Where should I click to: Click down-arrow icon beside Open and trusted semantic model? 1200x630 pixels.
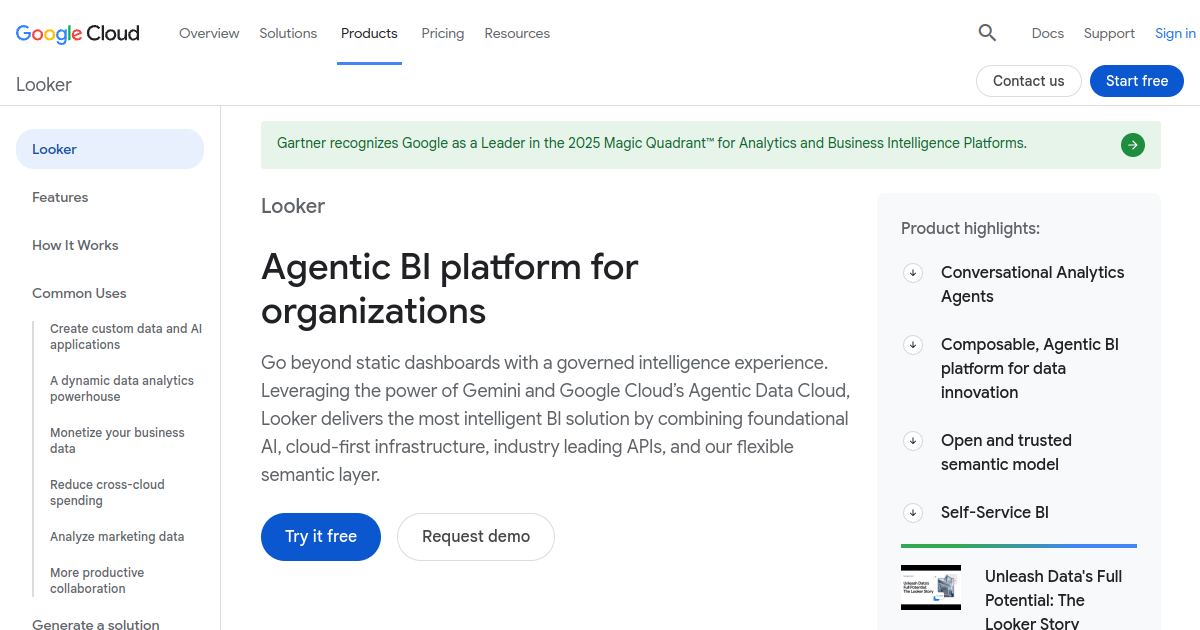point(913,441)
